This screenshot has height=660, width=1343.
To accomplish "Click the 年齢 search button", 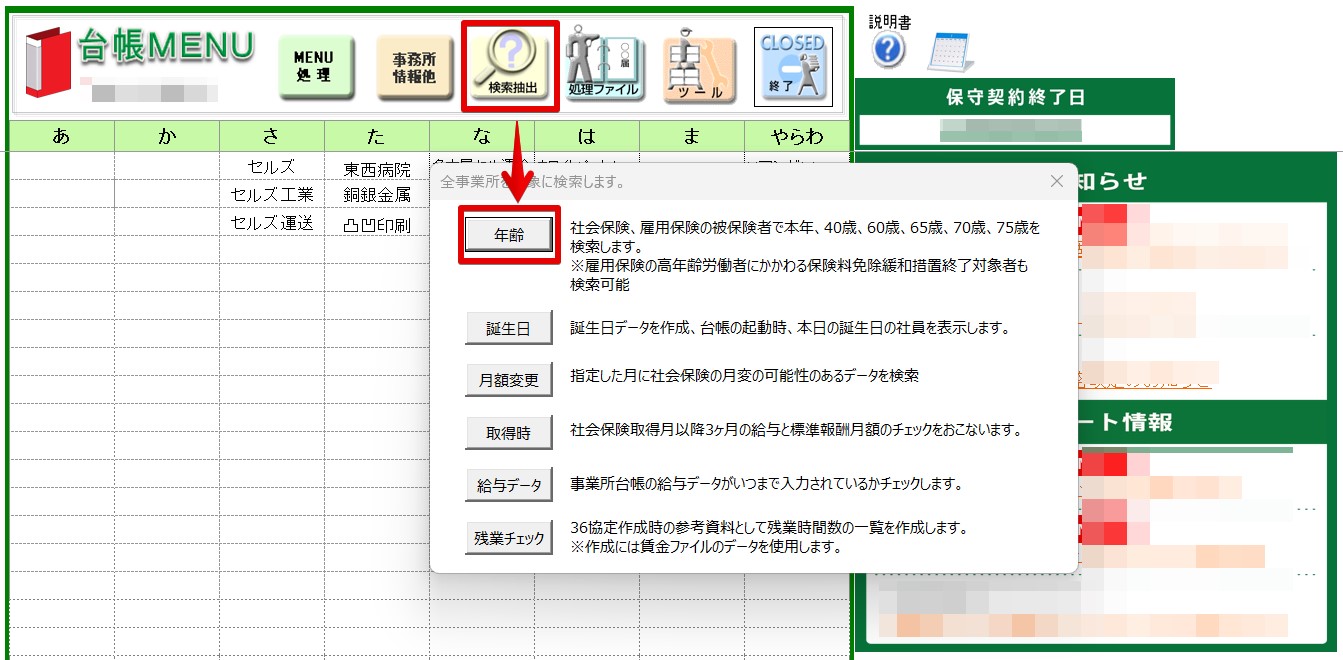I will (509, 235).
